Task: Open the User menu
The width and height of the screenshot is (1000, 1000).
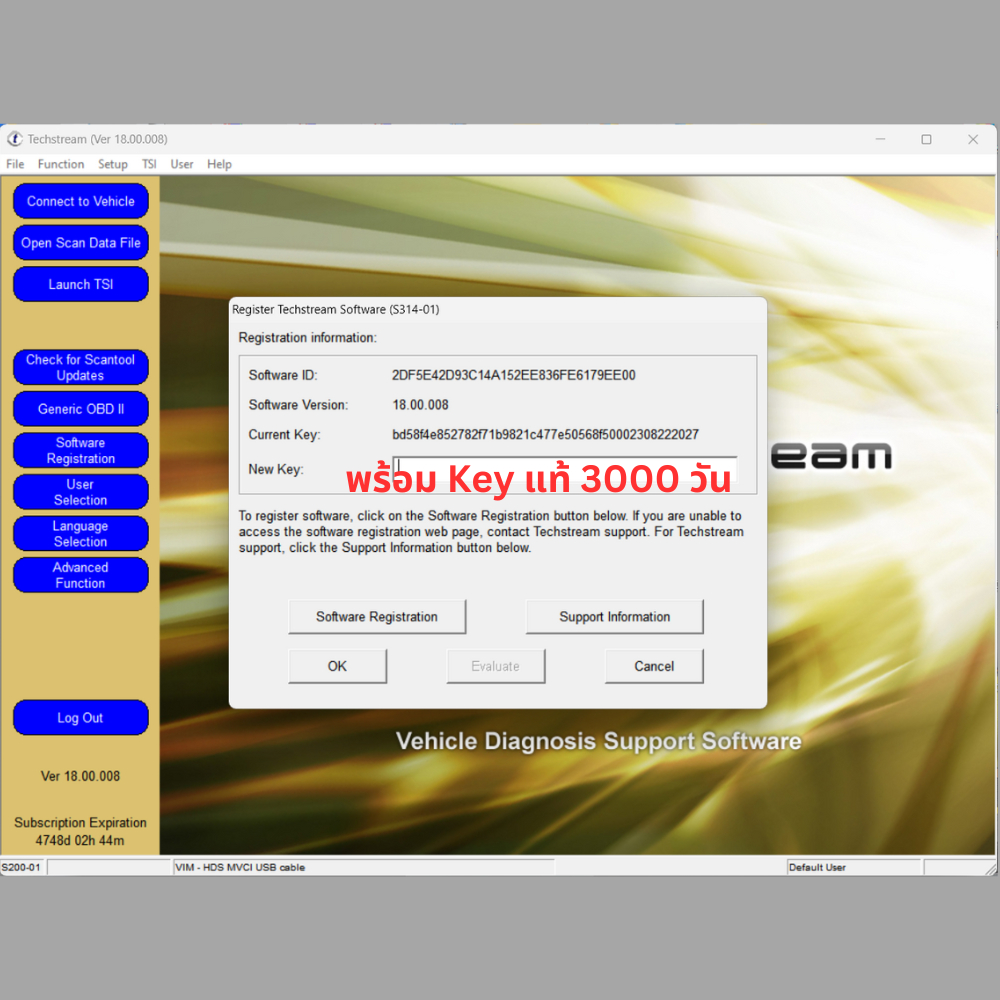Action: tap(182, 164)
